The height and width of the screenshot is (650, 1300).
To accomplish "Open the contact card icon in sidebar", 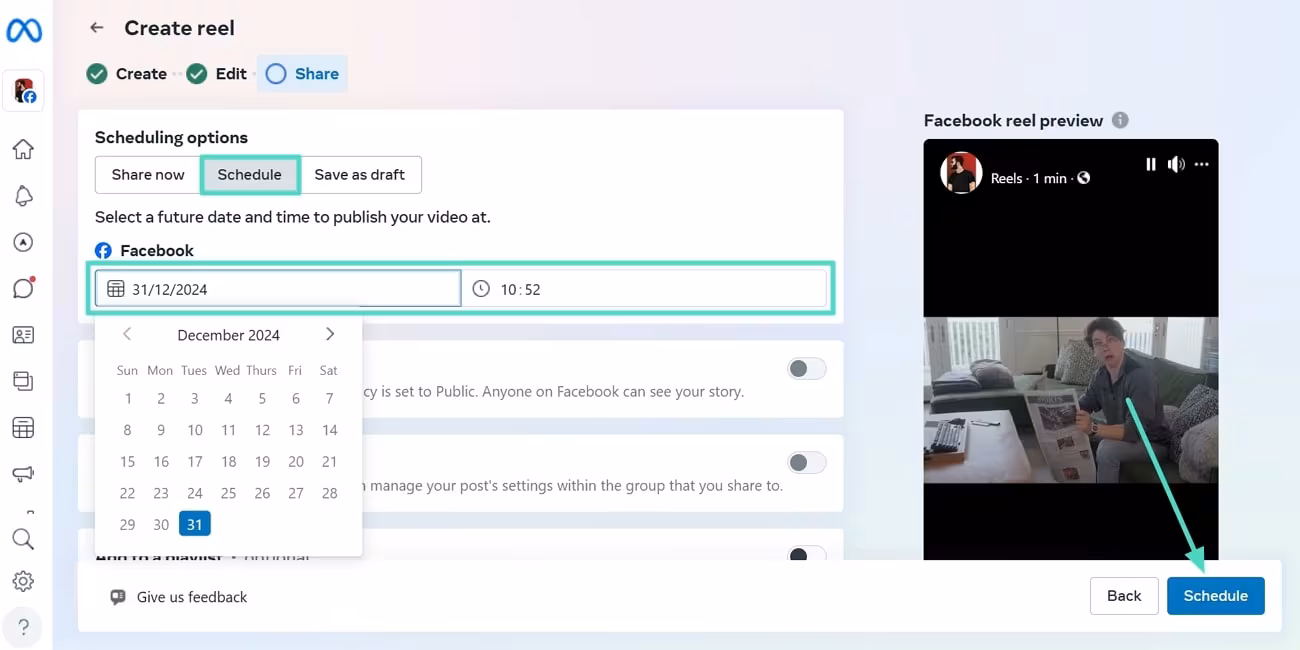I will pyautogui.click(x=23, y=335).
